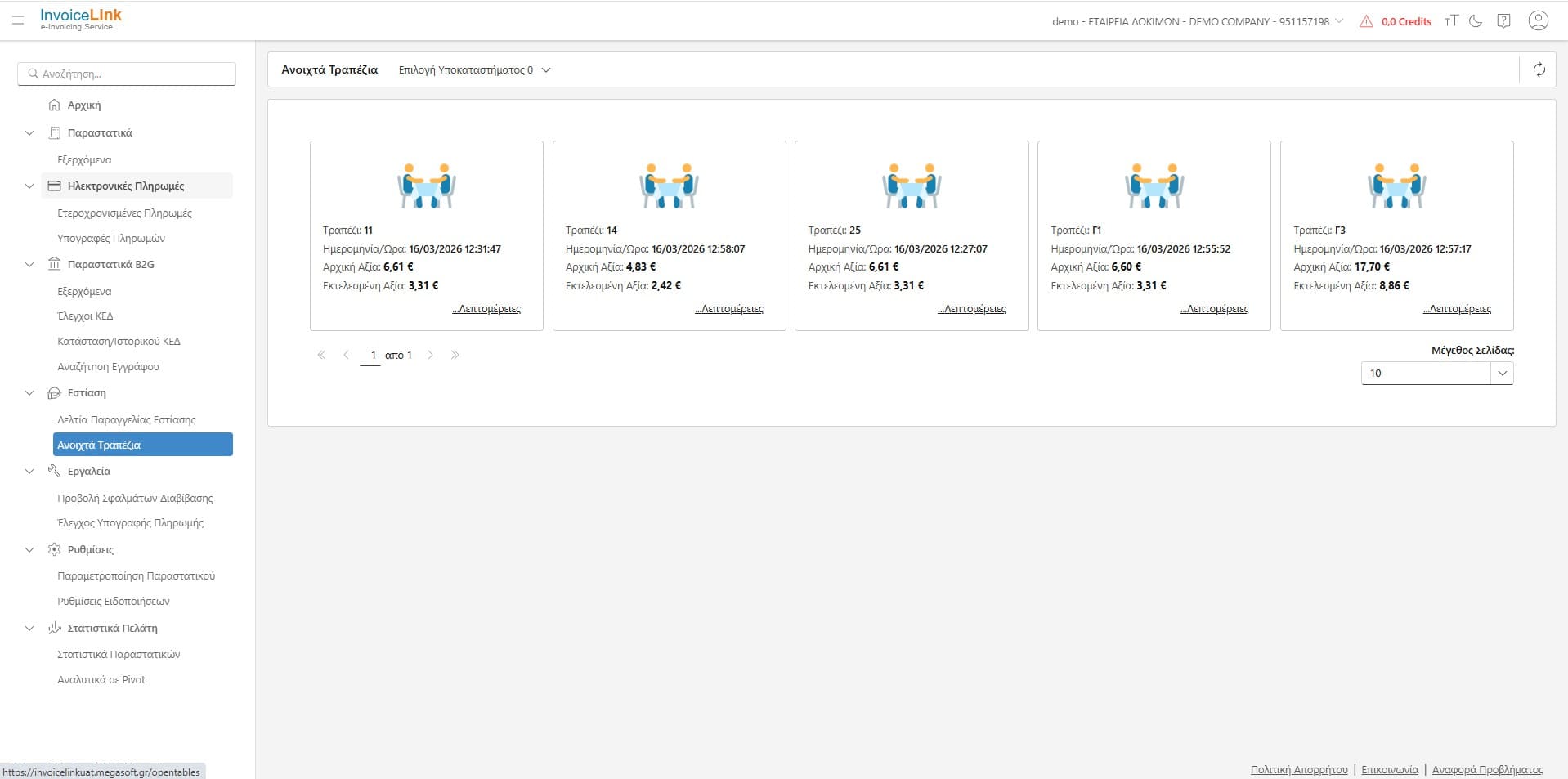The height and width of the screenshot is (779, 1568).
Task: Open the text size adjustment icon
Action: (x=1451, y=21)
